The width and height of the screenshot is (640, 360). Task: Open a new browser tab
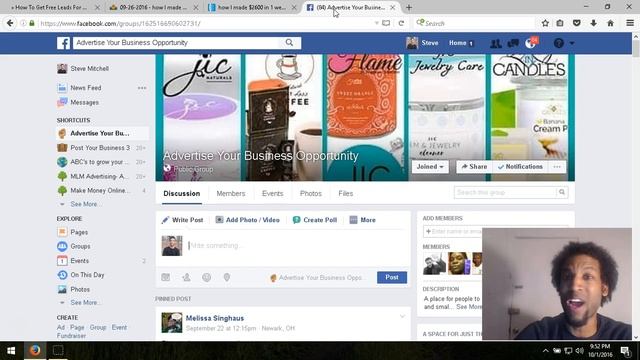409,7
